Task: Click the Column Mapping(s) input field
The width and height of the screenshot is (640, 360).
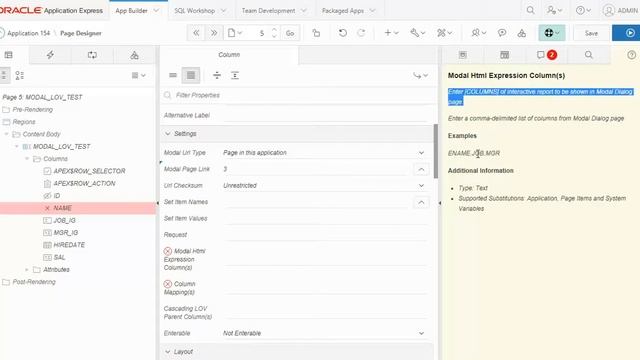Action: click(326, 288)
